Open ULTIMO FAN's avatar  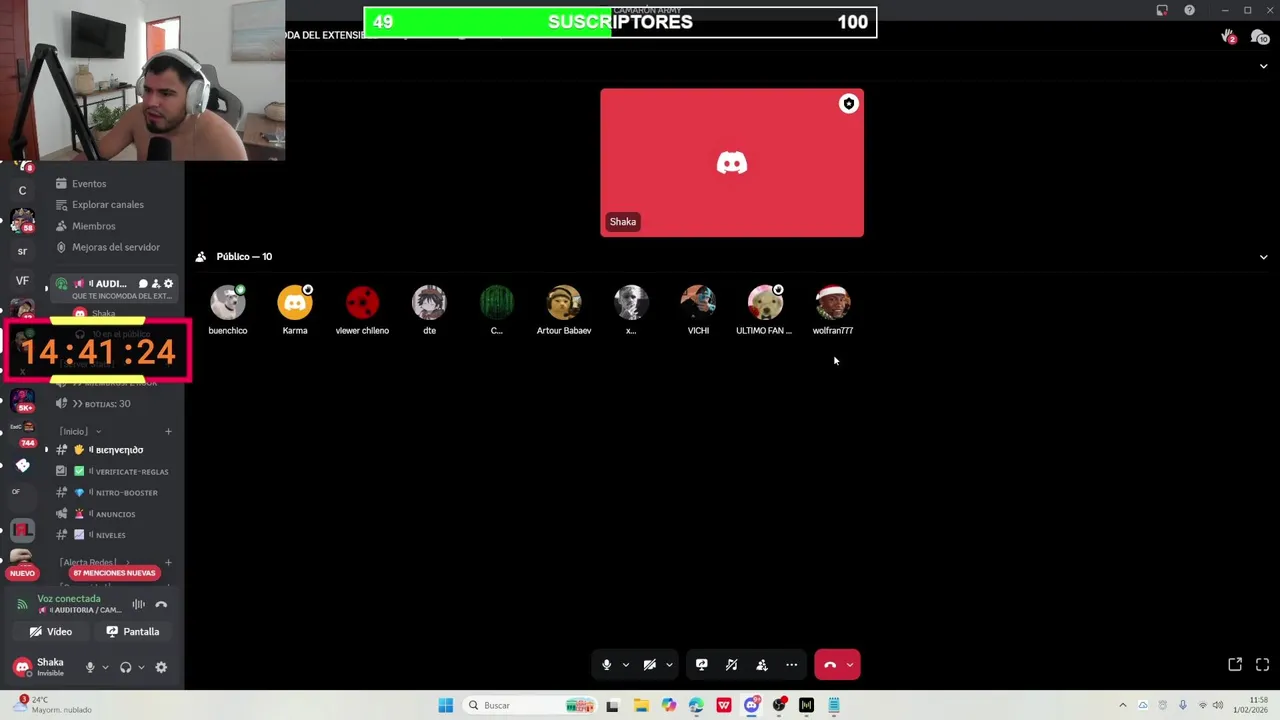tap(765, 302)
